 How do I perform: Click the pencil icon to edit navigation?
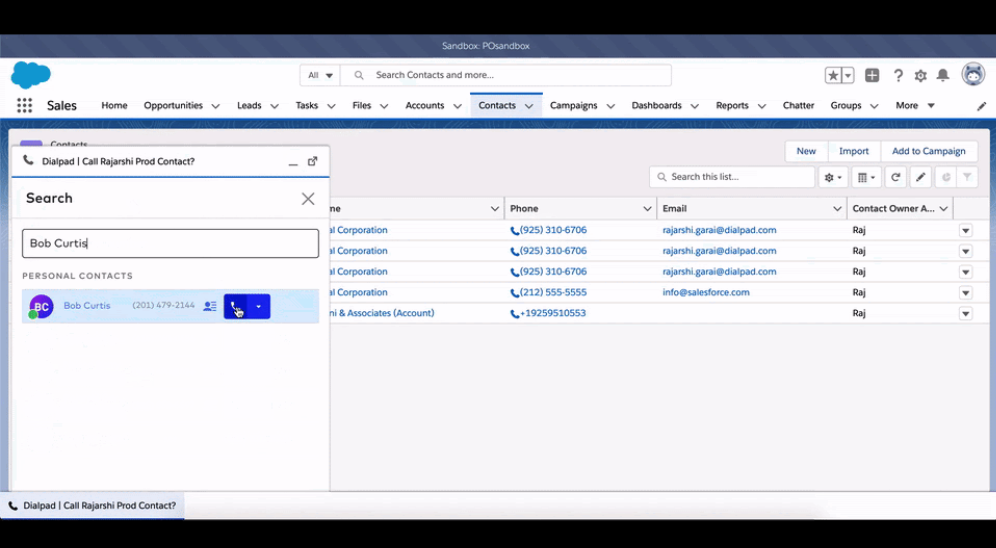coord(981,106)
